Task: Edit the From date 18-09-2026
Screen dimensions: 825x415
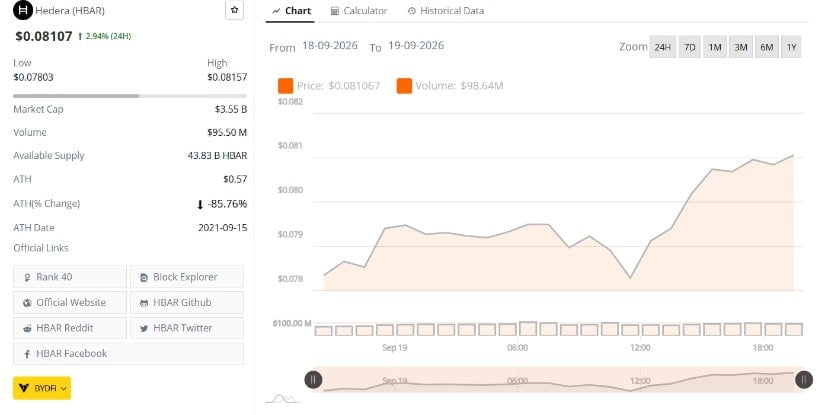Action: 330,46
